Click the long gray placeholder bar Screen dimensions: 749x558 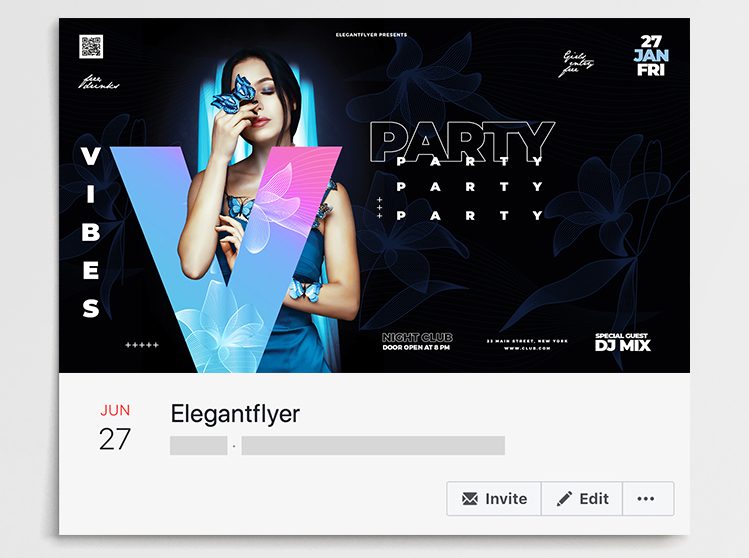tap(373, 445)
